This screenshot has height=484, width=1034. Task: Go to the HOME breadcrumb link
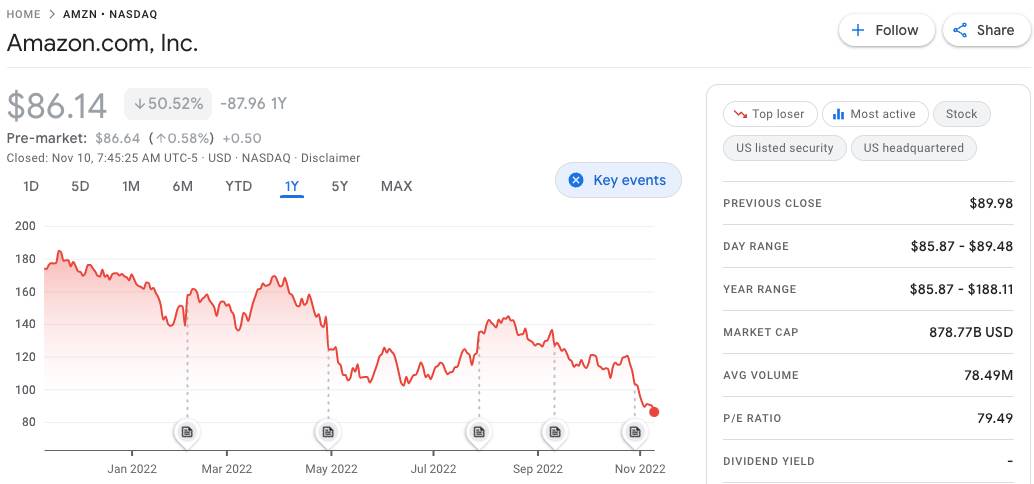coord(24,14)
